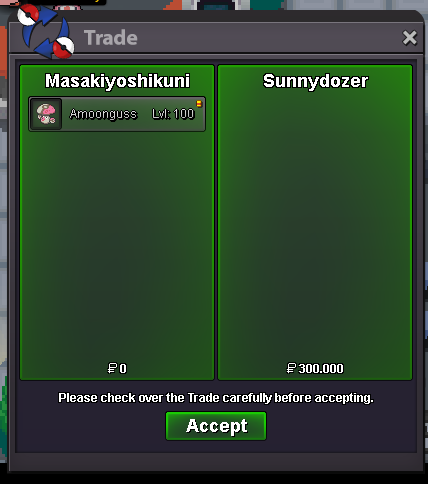
Task: Click the Trade window title text
Action: click(111, 38)
